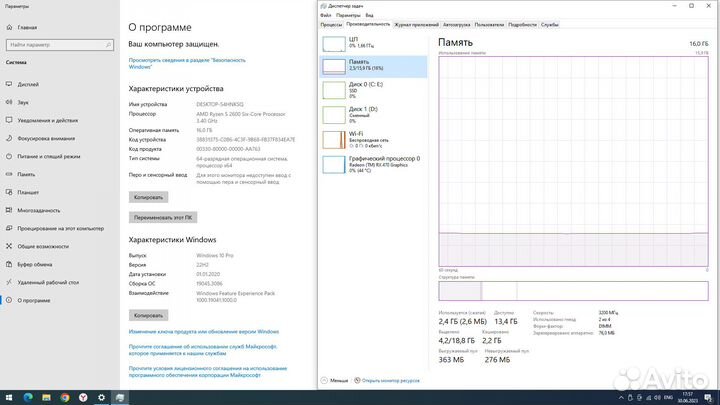Click the Windows 10 Pro edition value

214,255
